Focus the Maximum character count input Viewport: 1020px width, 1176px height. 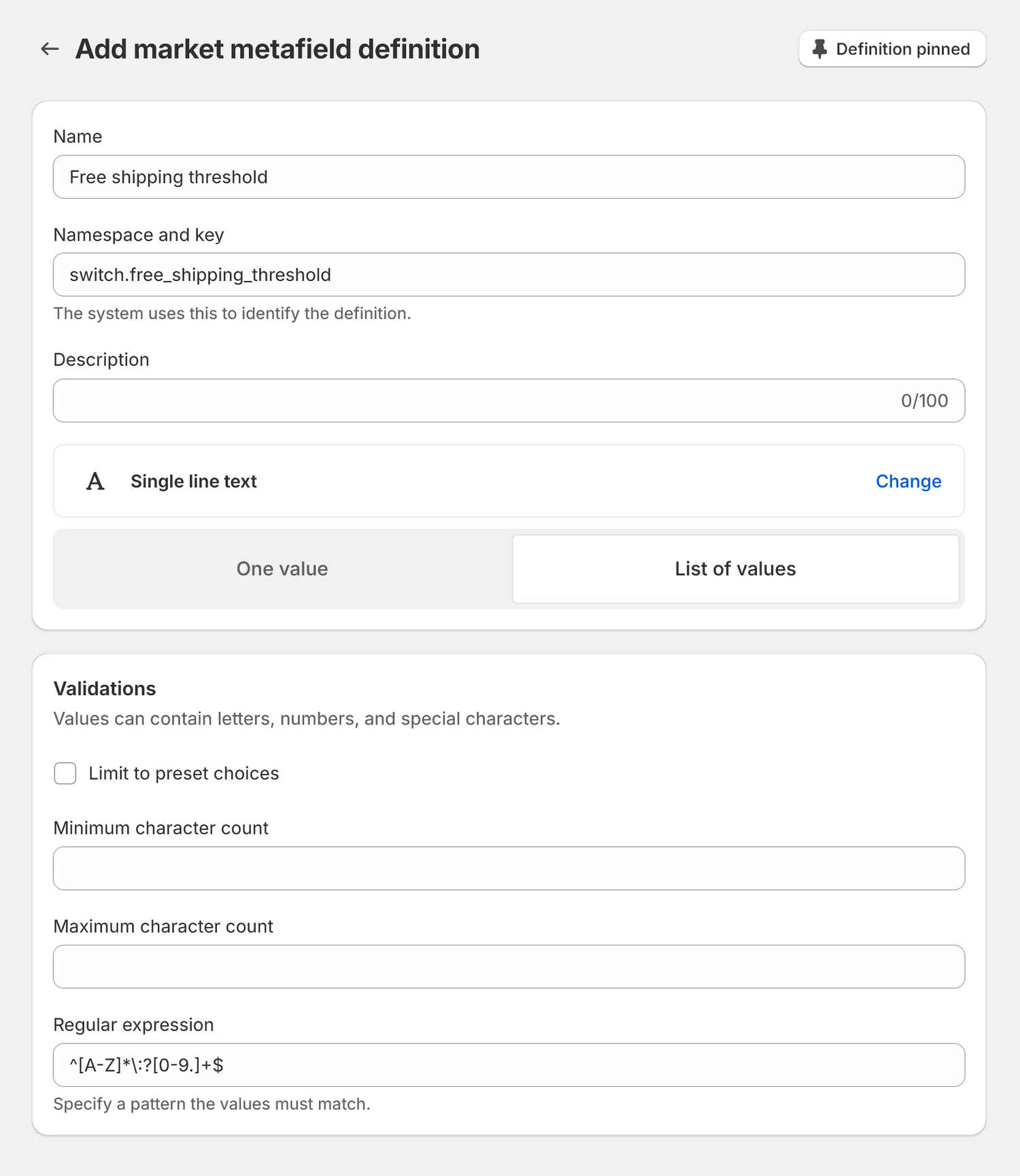[x=509, y=967]
